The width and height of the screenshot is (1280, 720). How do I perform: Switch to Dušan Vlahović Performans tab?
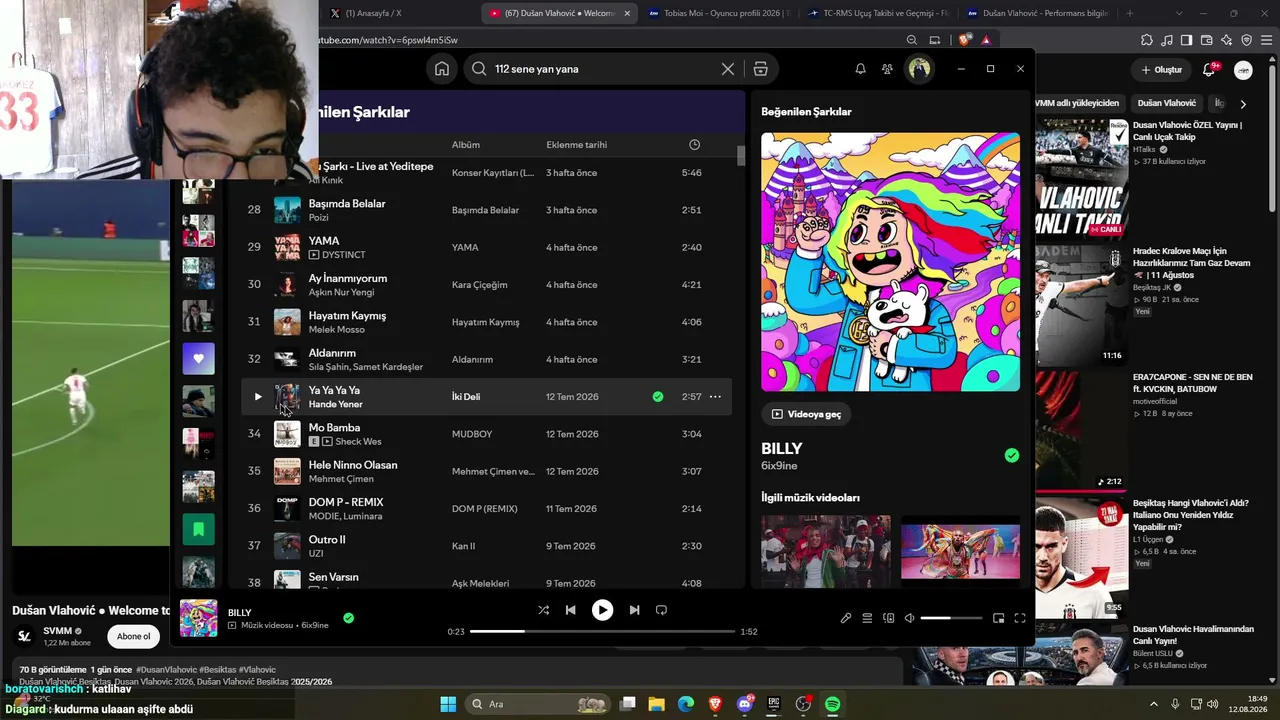pos(1037,13)
